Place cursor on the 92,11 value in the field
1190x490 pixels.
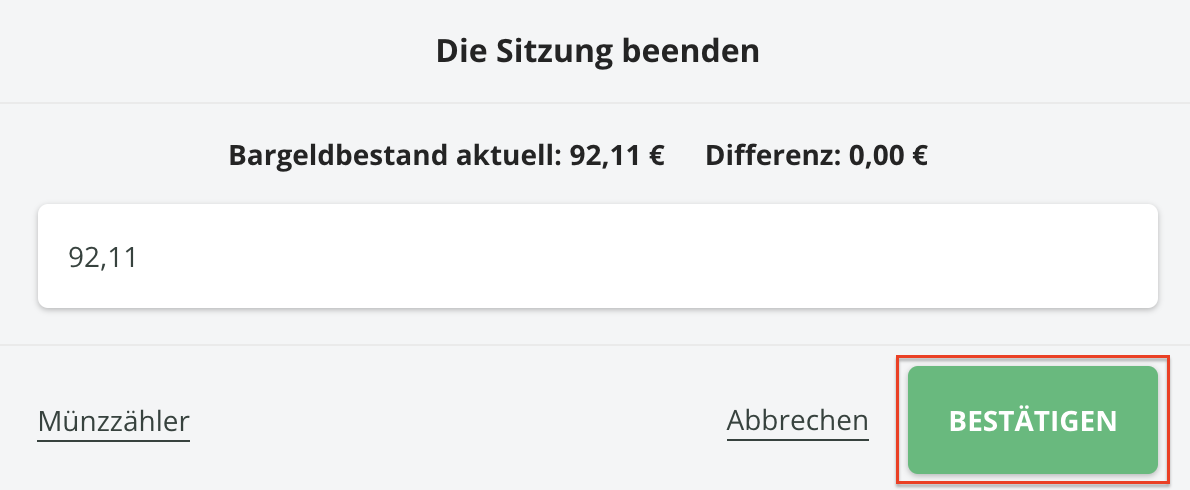pos(103,257)
